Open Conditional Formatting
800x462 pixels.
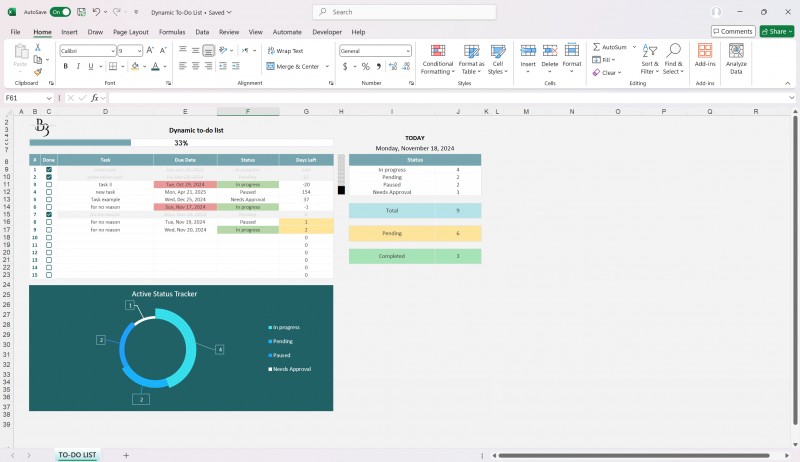438,59
